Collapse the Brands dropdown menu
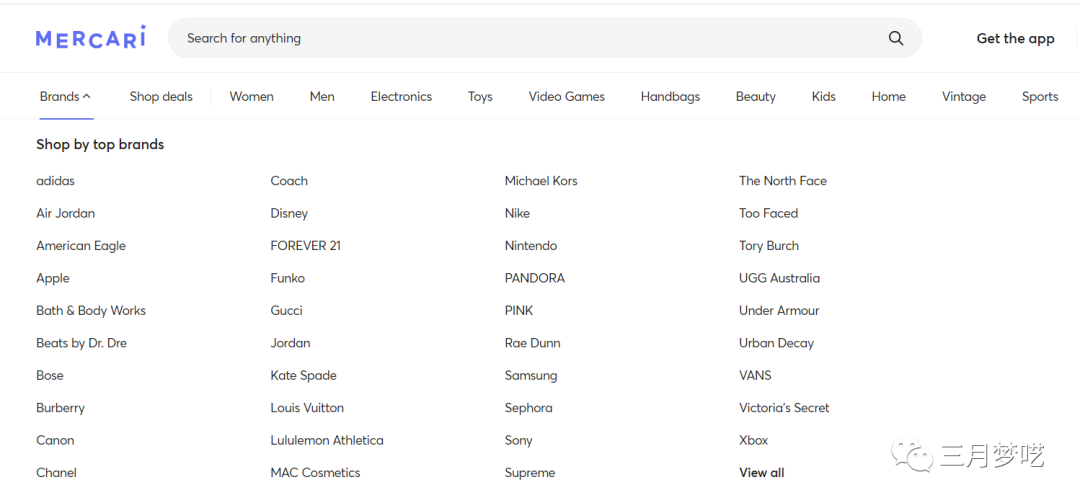The width and height of the screenshot is (1080, 503). click(x=65, y=97)
